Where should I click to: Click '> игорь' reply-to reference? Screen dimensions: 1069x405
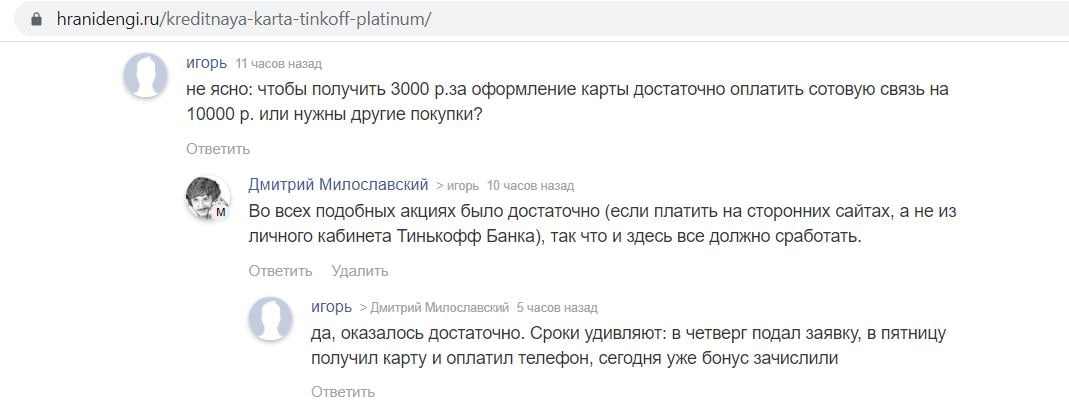click(x=457, y=186)
